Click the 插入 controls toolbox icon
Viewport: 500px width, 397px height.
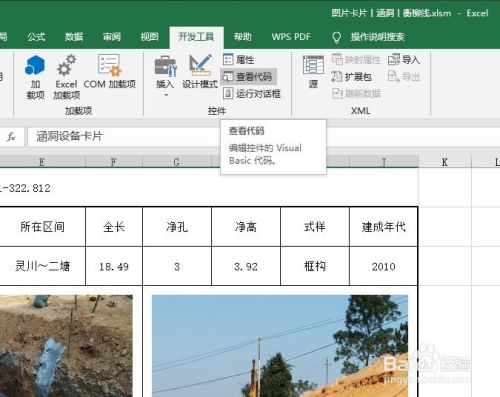(166, 65)
